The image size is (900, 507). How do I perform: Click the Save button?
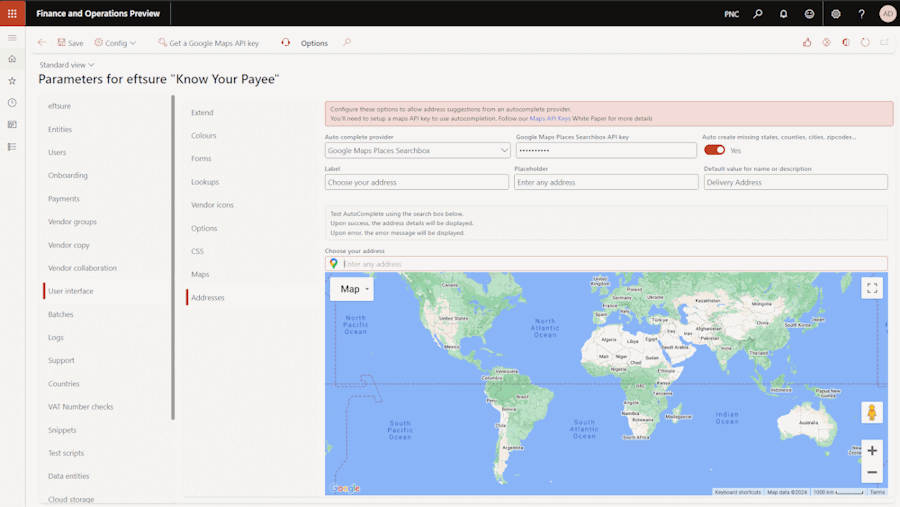click(70, 43)
